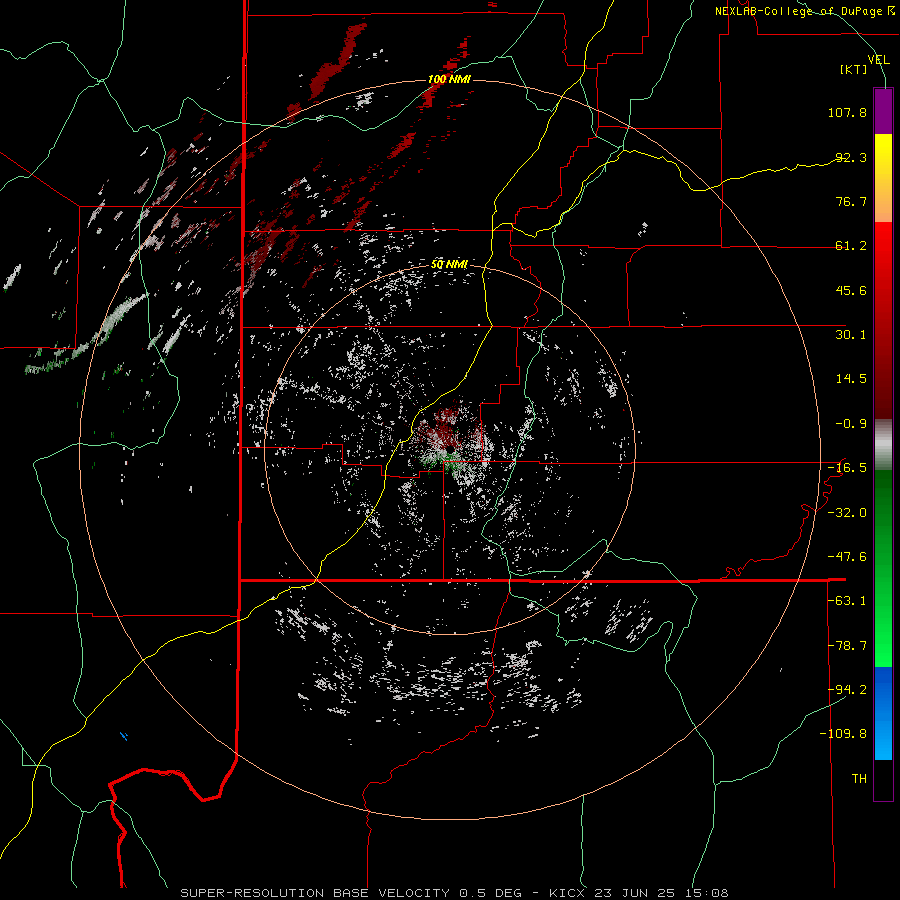Click the 45.6 legend value
The image size is (900, 900).
[851, 290]
